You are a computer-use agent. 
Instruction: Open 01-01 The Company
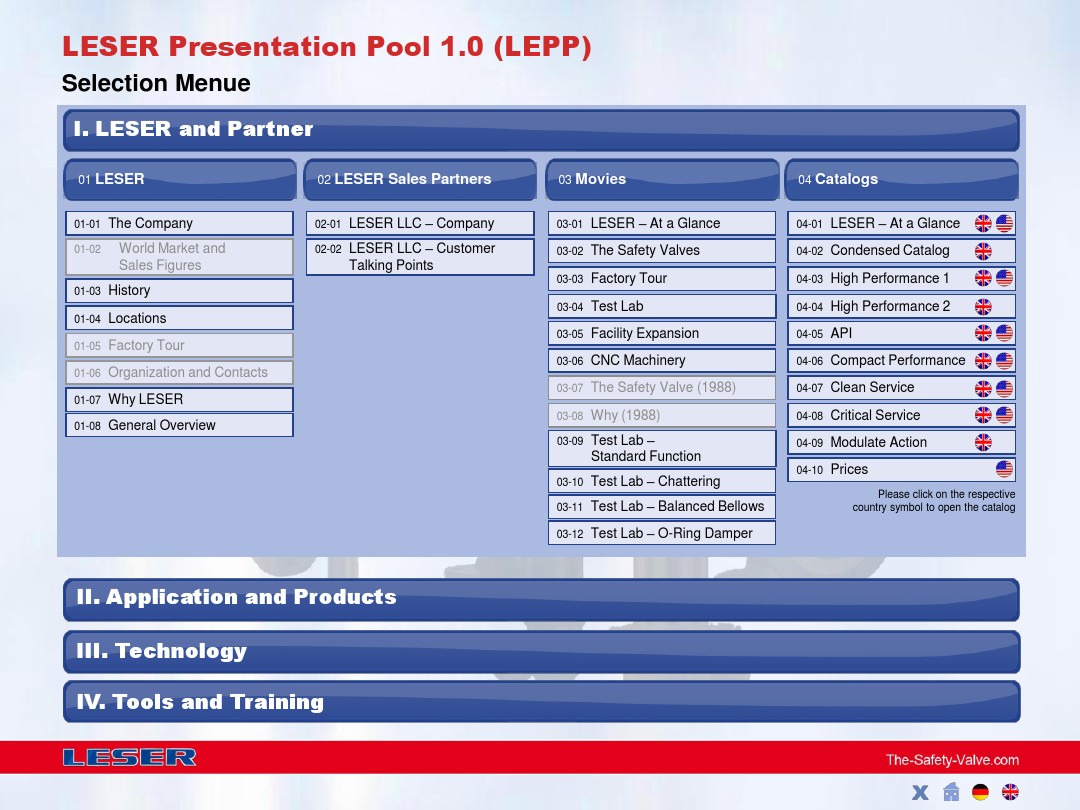coord(180,223)
